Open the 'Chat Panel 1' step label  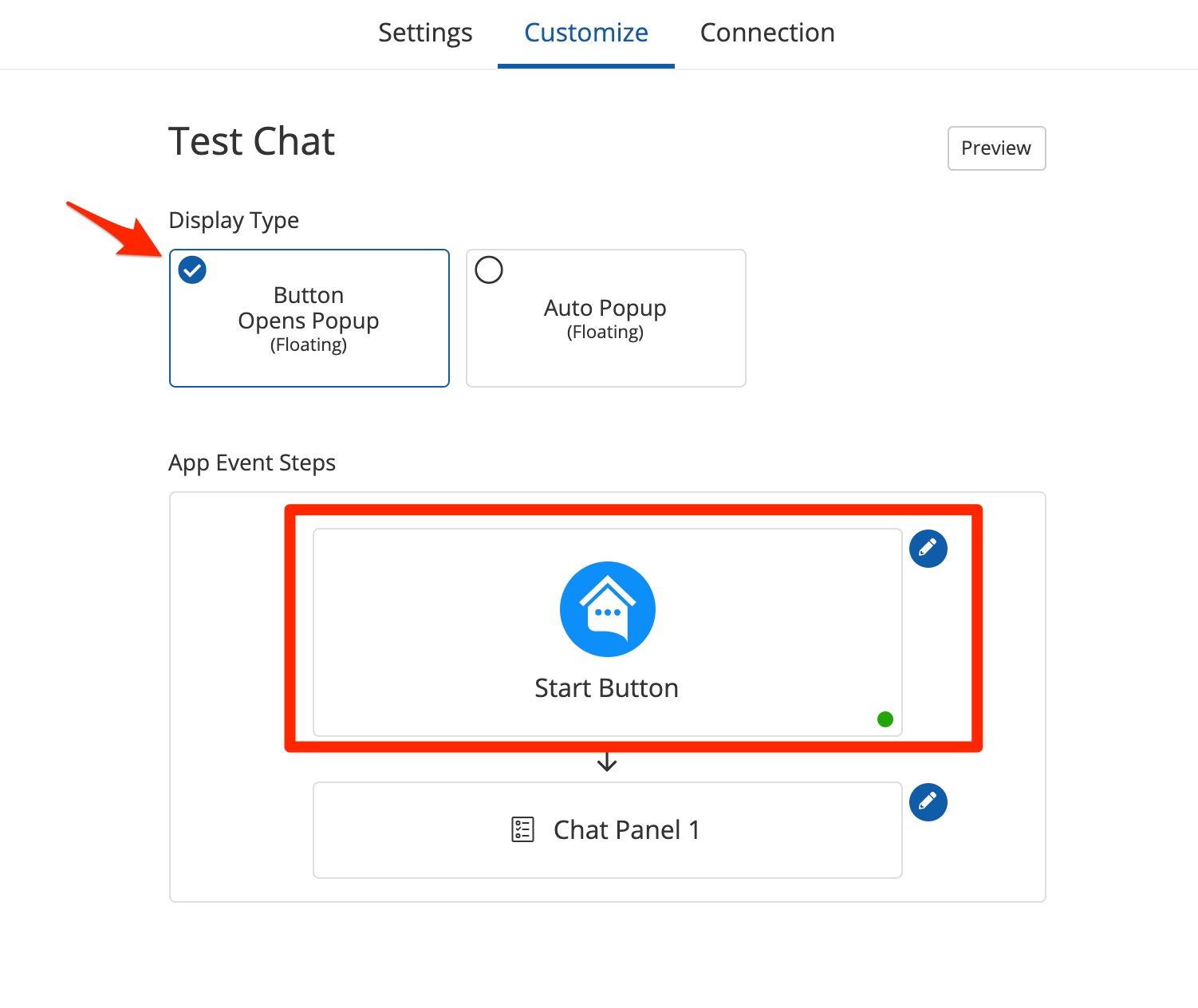626,830
